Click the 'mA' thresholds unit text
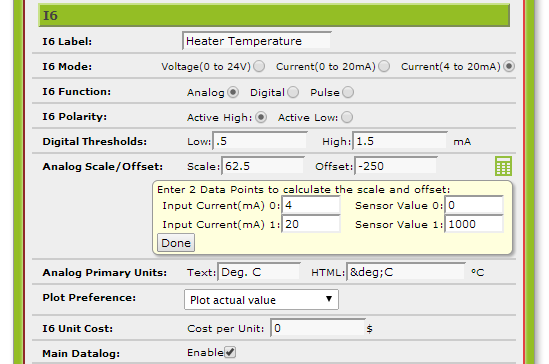 coord(462,142)
